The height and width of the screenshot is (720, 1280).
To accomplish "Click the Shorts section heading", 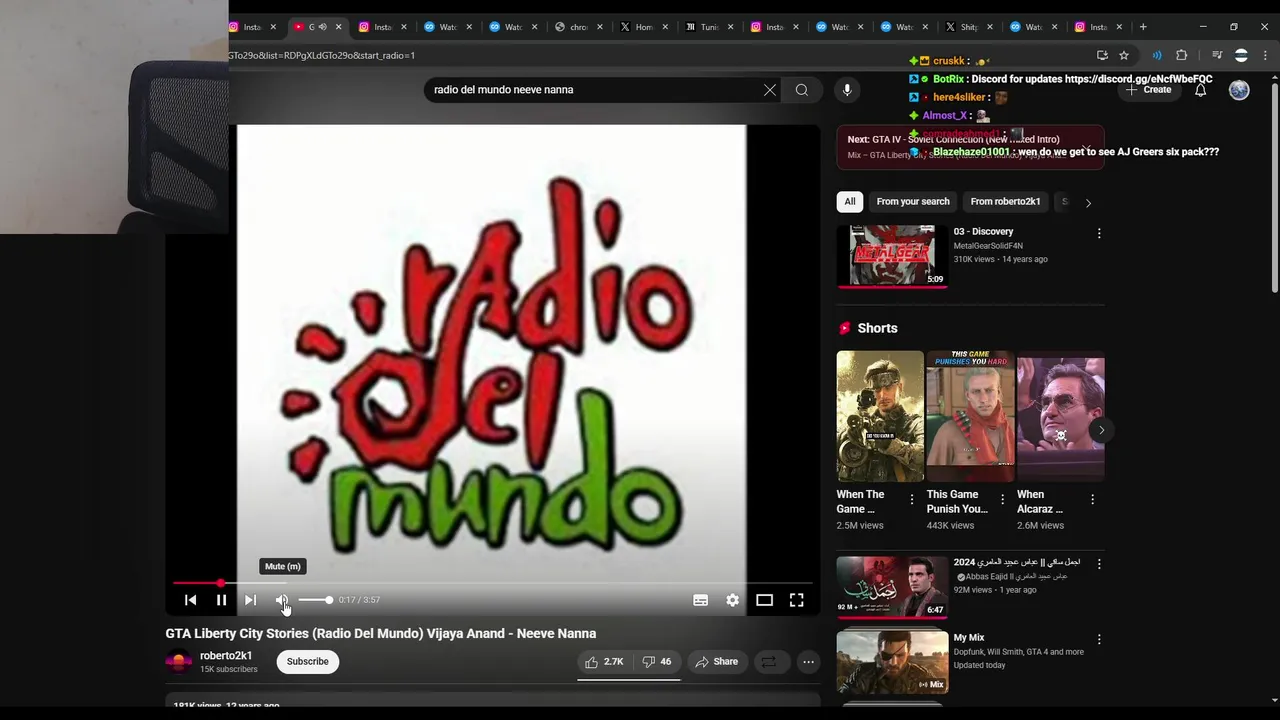I will coord(877,328).
